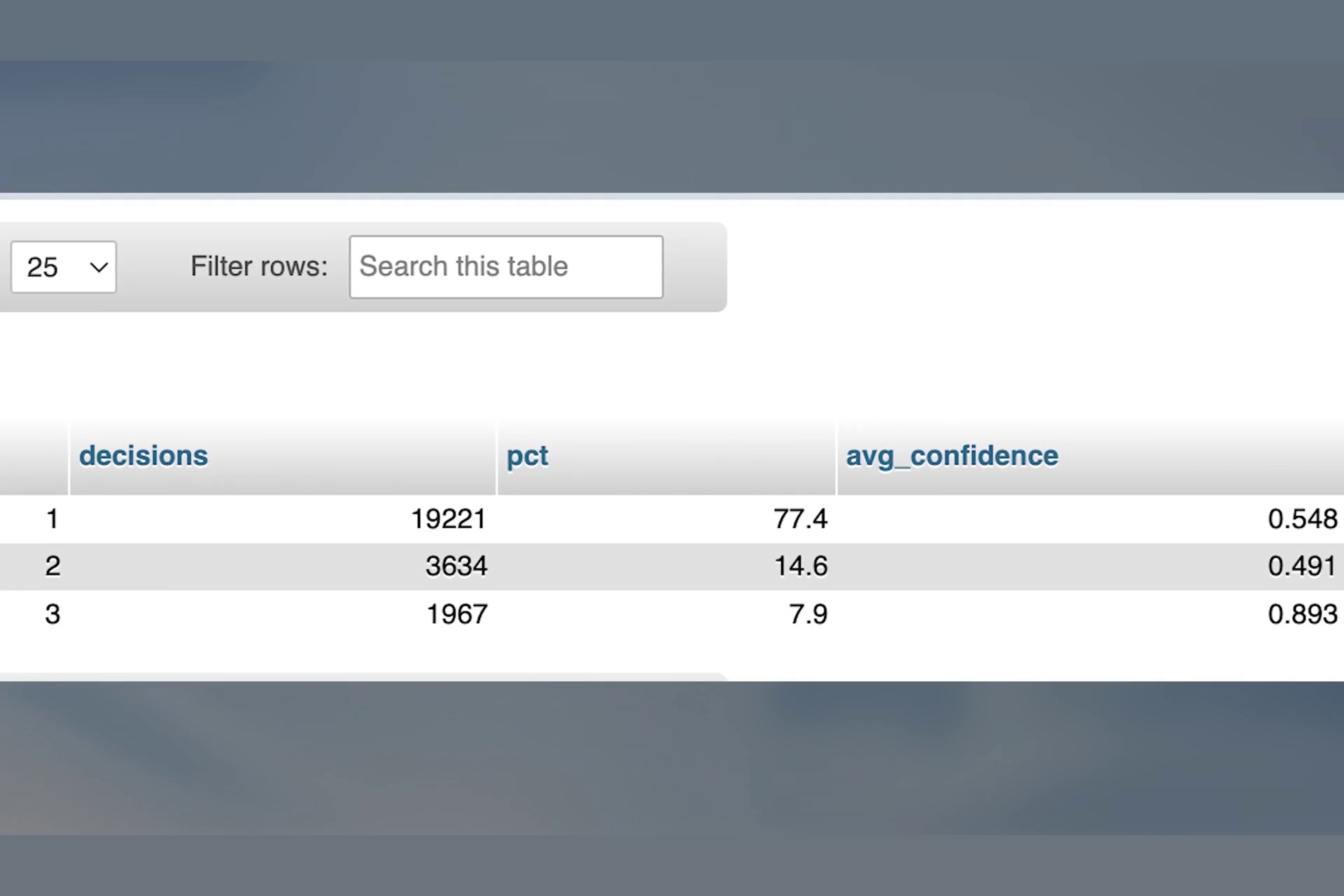1344x896 pixels.
Task: Click the decisions value 3634
Action: [456, 566]
